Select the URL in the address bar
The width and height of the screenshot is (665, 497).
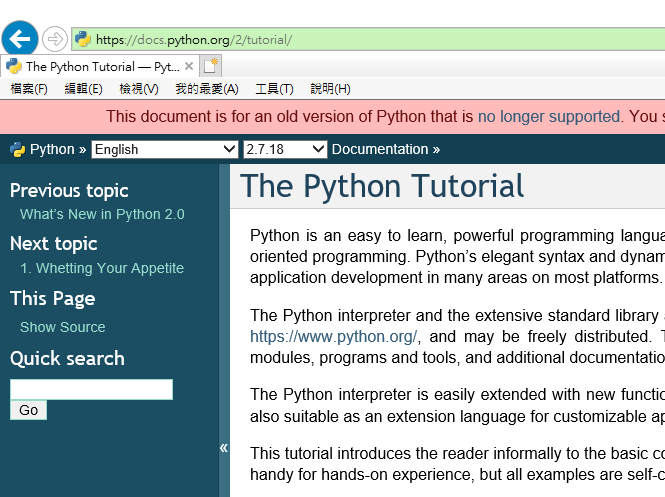pyautogui.click(x=194, y=40)
